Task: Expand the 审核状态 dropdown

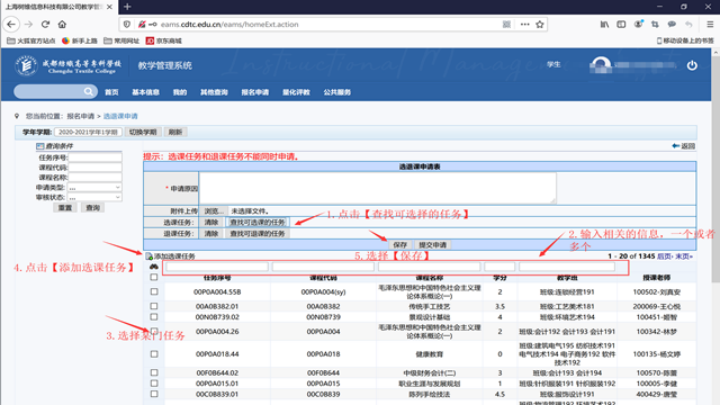Action: tap(94, 197)
